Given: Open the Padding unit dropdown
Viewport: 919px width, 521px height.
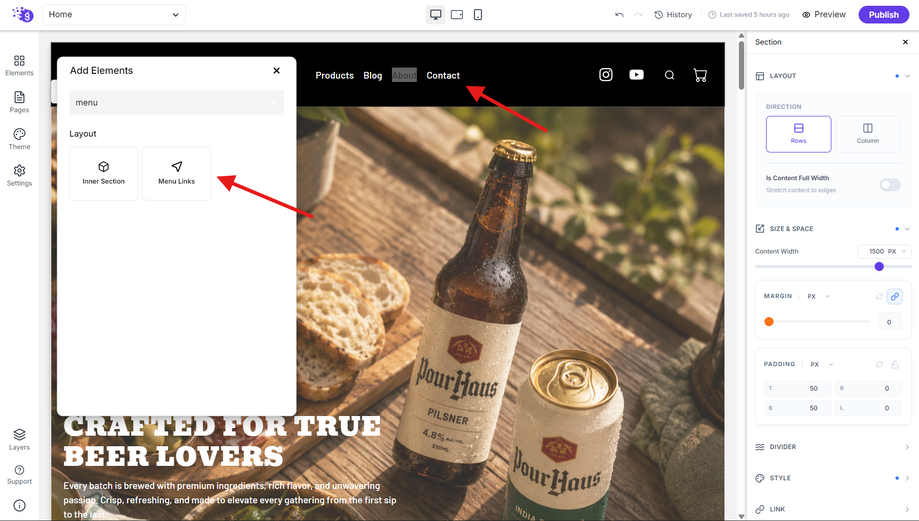Looking at the screenshot, I should [821, 365].
